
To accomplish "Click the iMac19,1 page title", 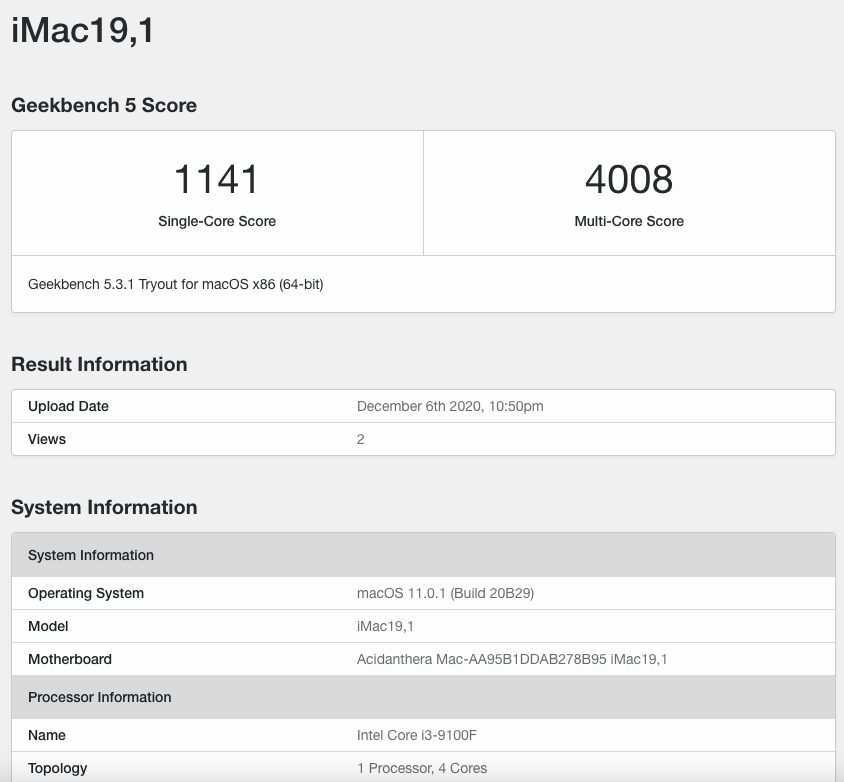I will pyautogui.click(x=83, y=30).
